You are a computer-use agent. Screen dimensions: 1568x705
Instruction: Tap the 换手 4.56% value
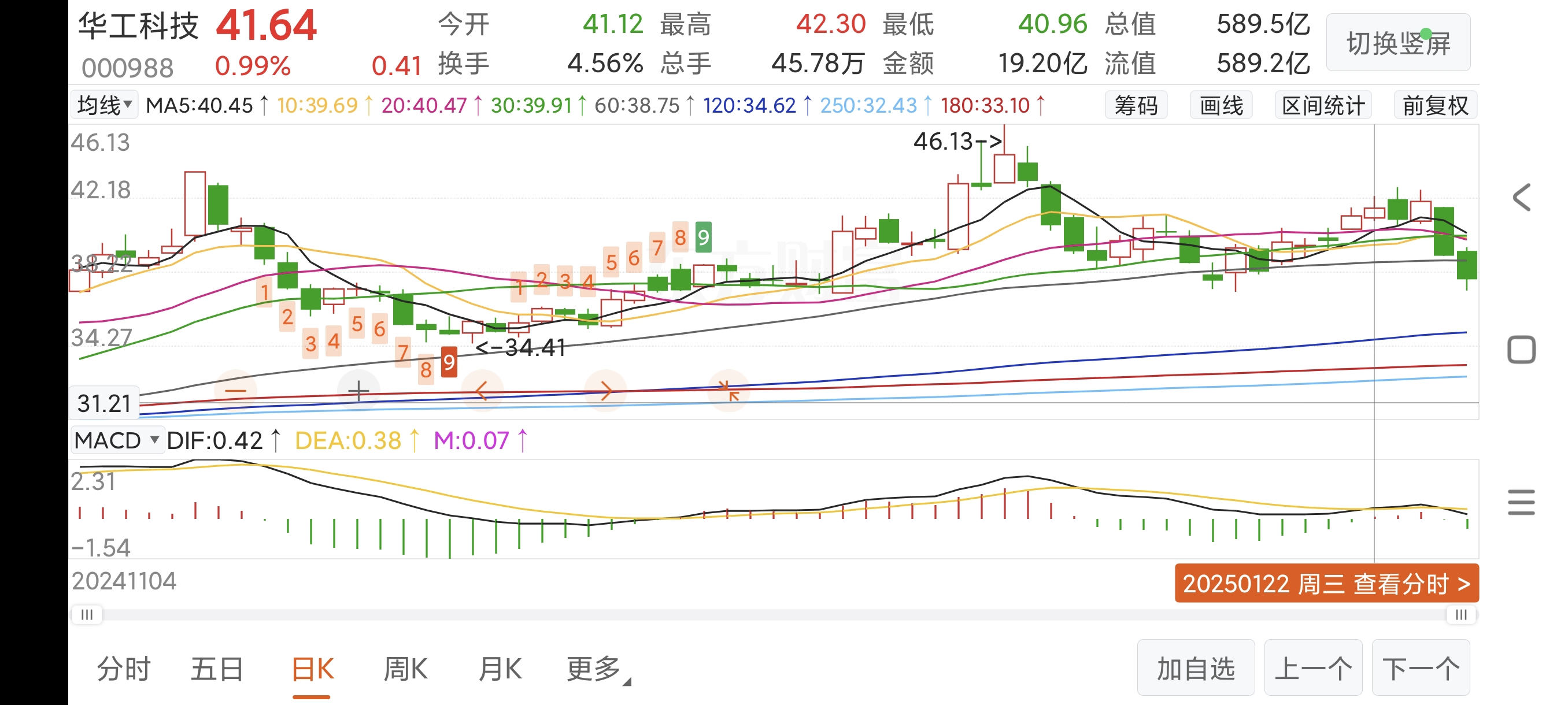coord(604,63)
